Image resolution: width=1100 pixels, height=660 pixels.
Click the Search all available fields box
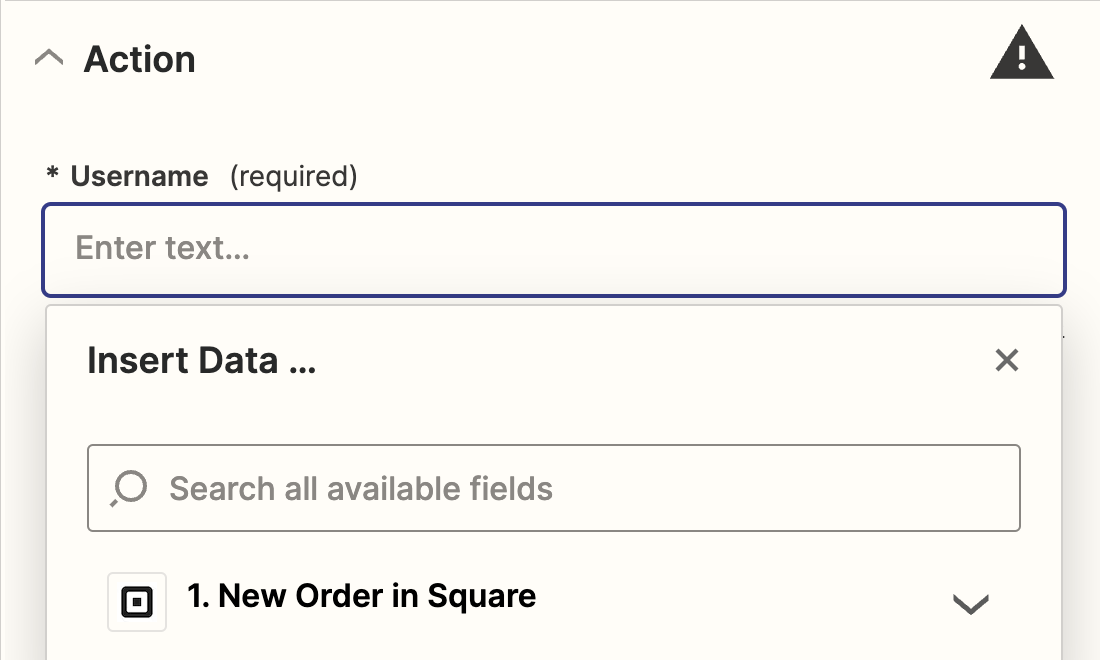pos(554,488)
